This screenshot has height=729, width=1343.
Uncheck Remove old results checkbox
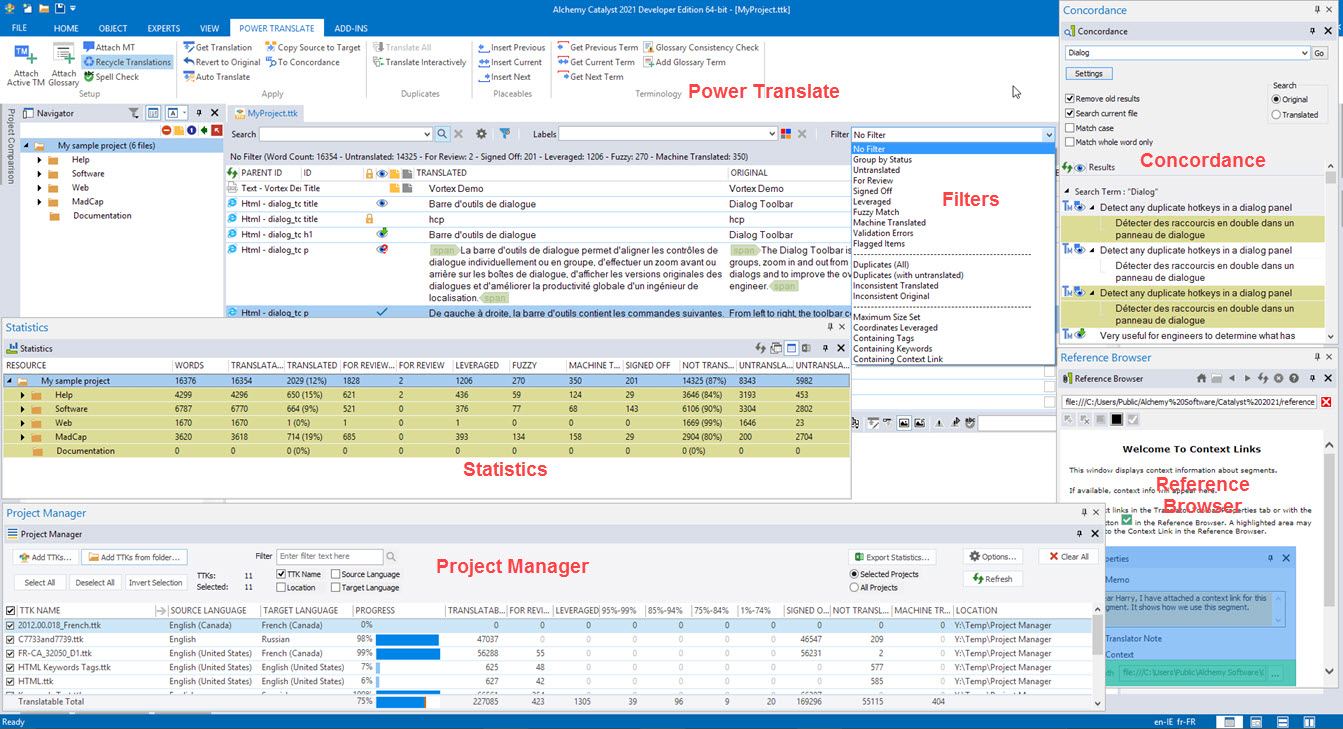(1071, 99)
